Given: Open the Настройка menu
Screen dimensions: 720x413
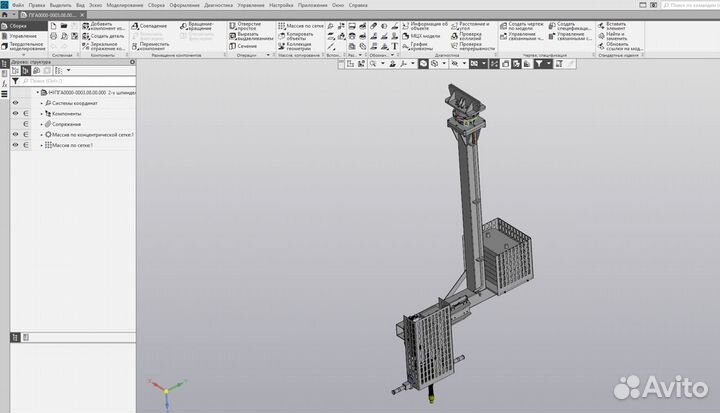Looking at the screenshot, I should pos(281,5).
